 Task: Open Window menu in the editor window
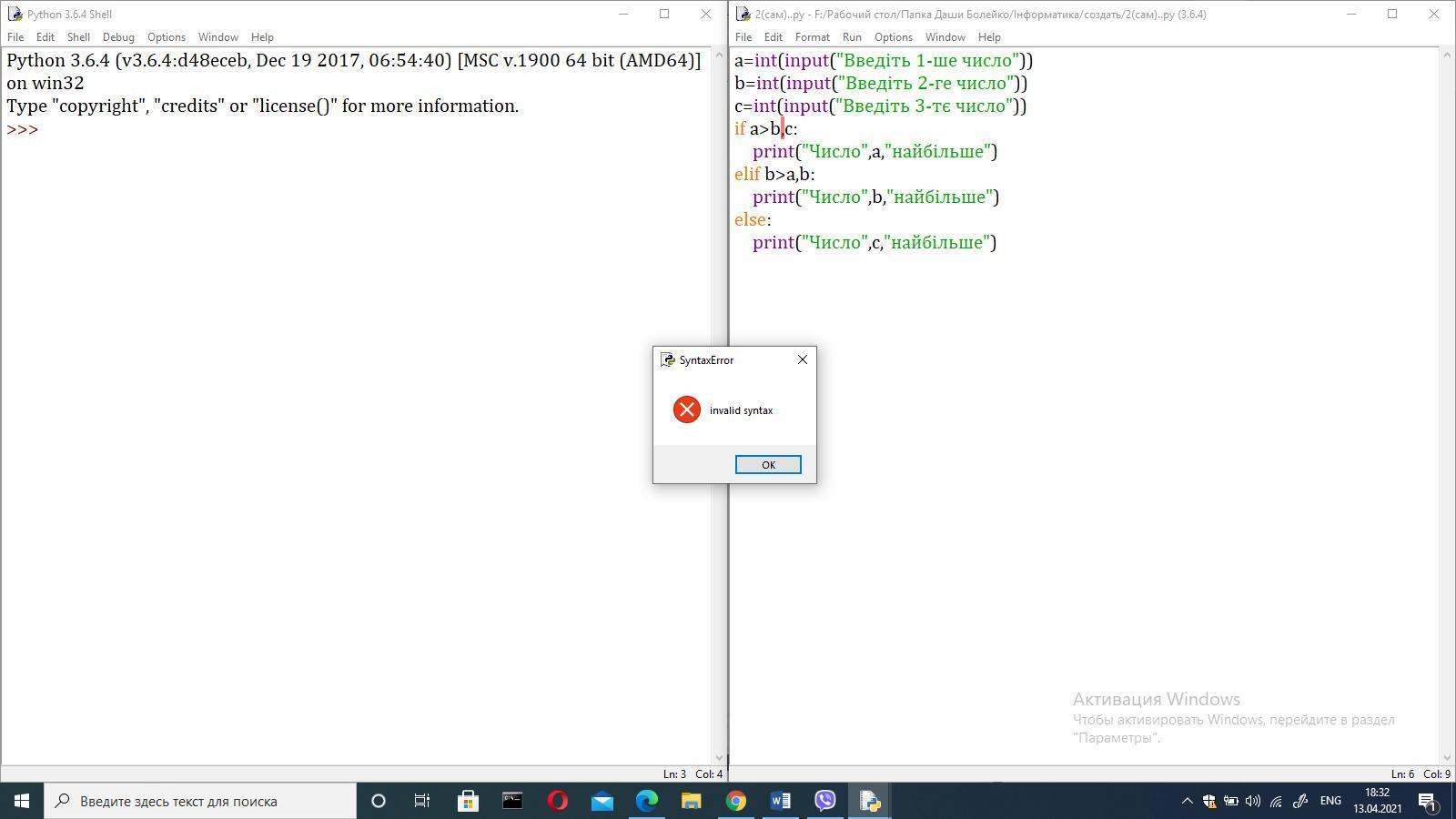click(x=945, y=37)
